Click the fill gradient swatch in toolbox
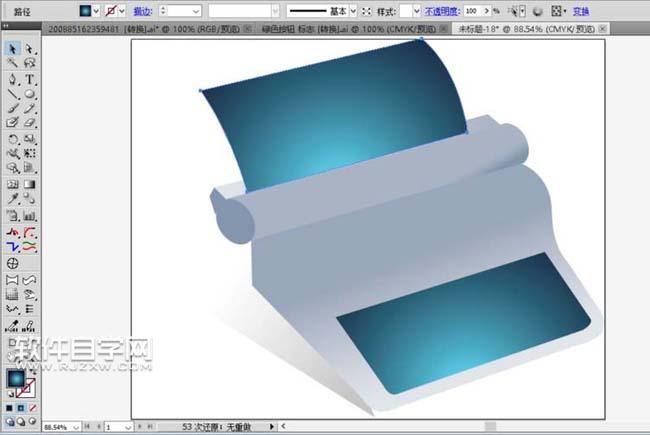The image size is (650, 435). (x=16, y=378)
